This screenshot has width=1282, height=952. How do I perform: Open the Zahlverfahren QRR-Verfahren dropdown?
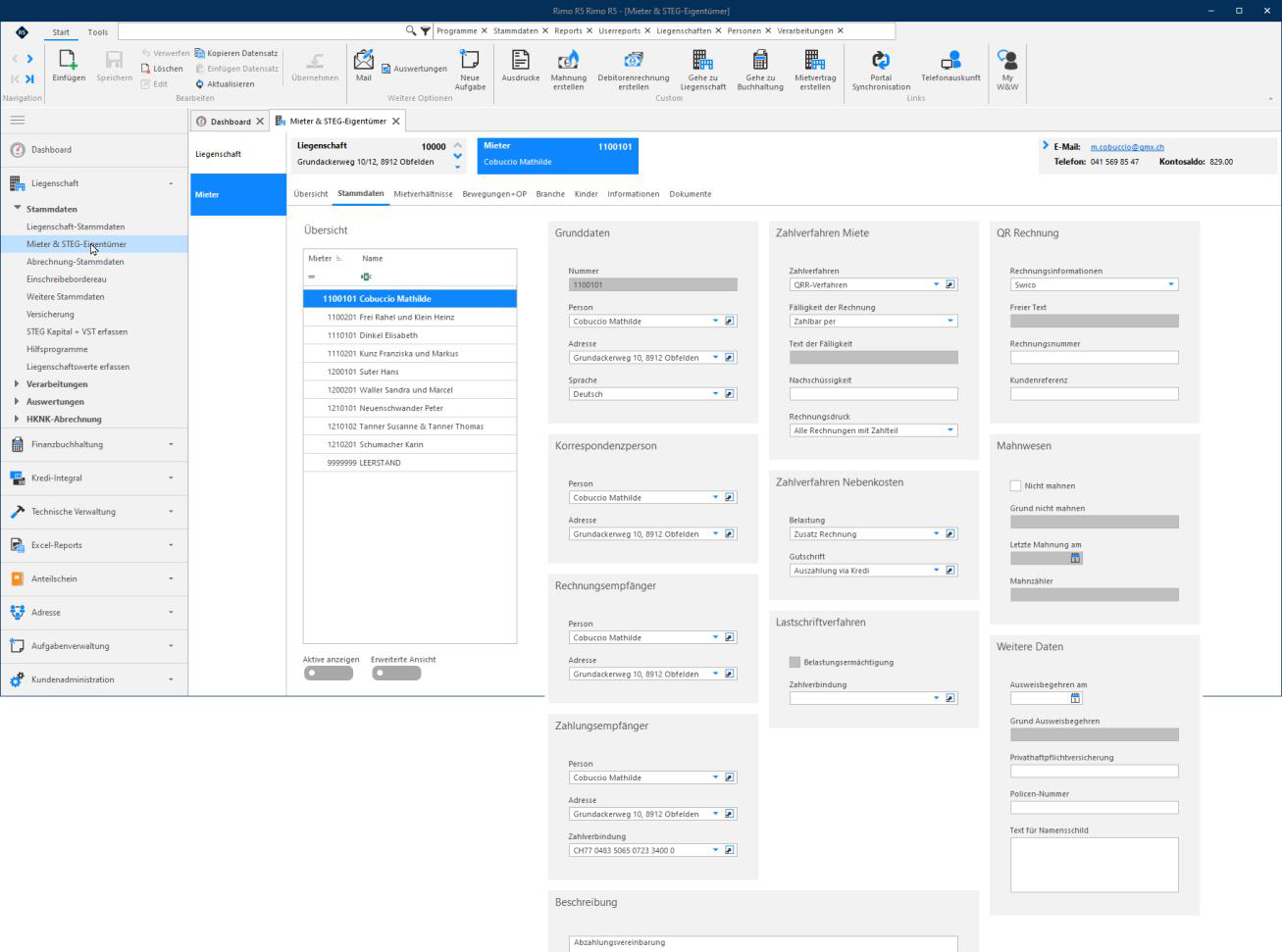936,284
